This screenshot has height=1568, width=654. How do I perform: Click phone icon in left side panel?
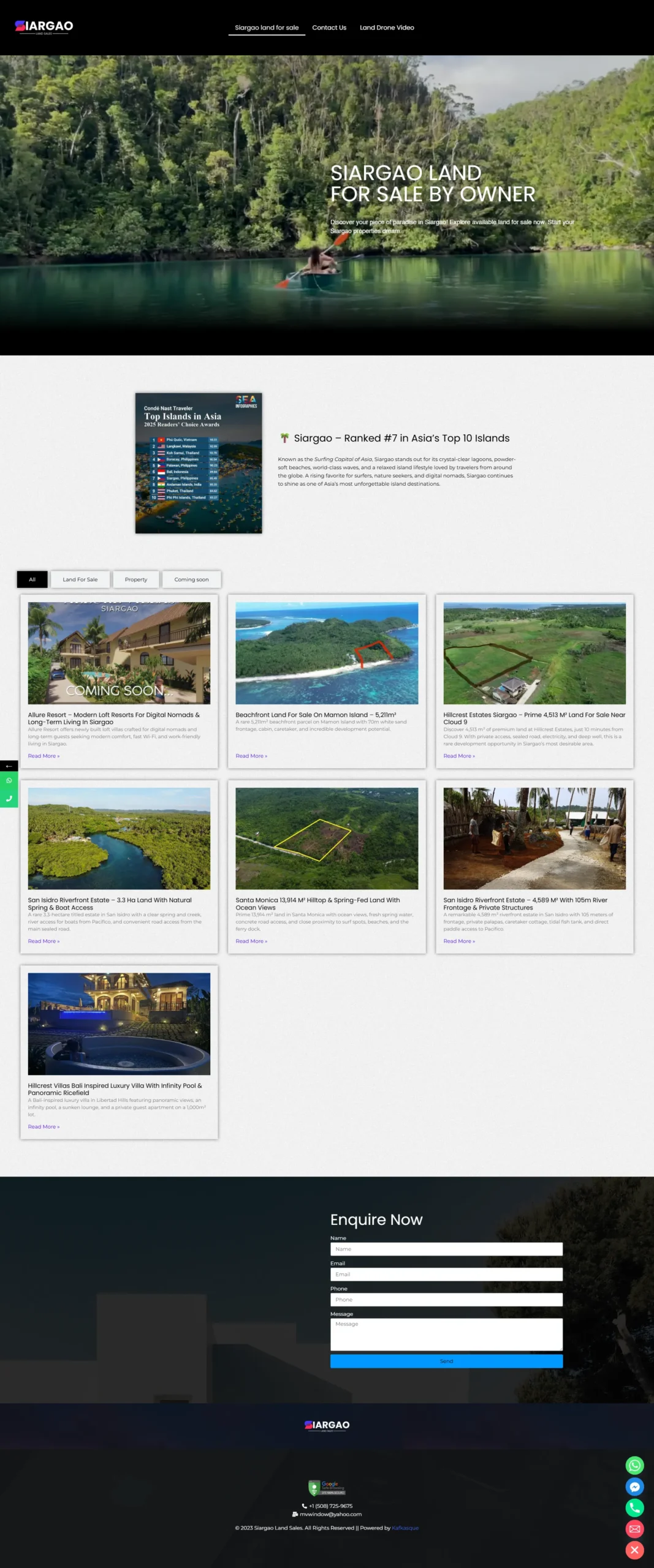[9, 798]
